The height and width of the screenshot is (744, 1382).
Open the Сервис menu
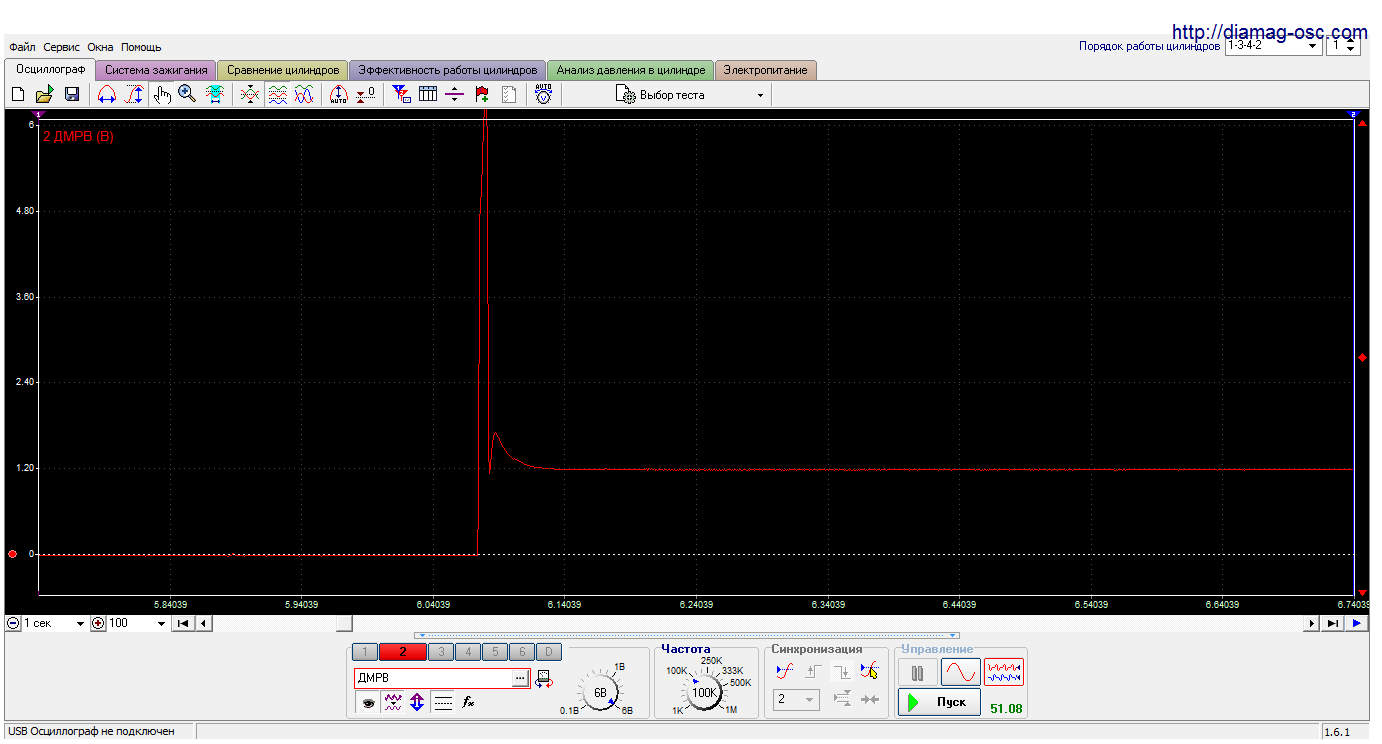click(62, 47)
